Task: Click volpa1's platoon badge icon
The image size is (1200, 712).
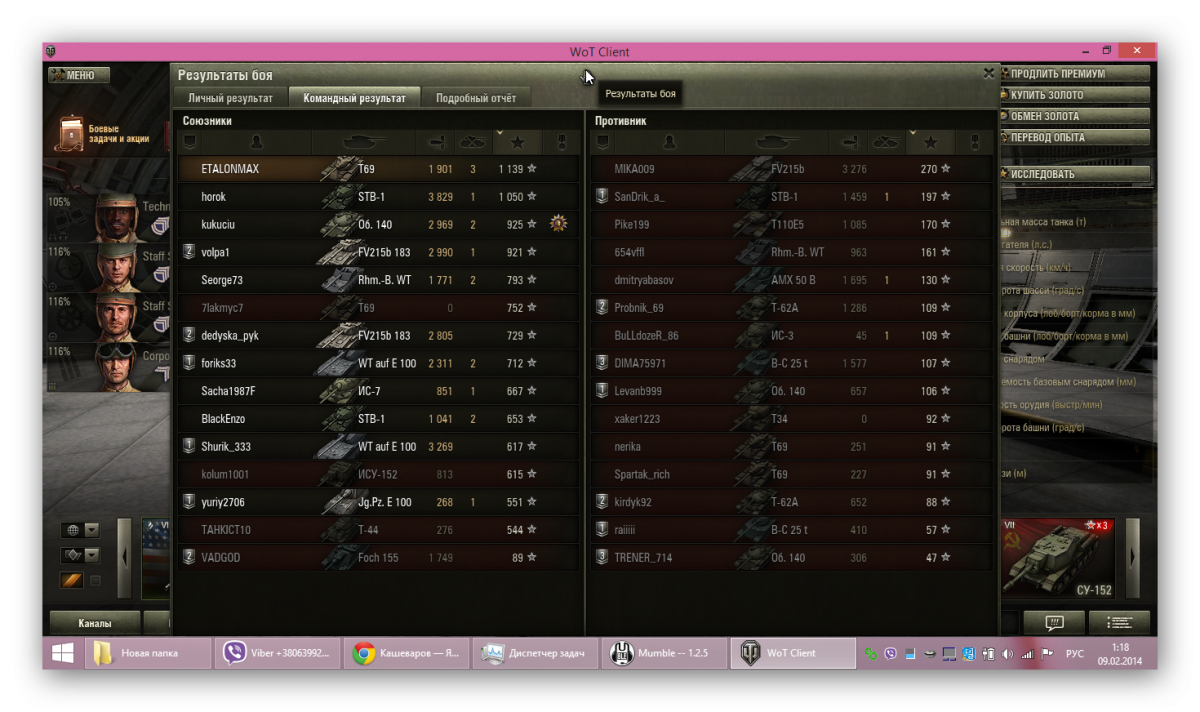Action: tap(188, 252)
